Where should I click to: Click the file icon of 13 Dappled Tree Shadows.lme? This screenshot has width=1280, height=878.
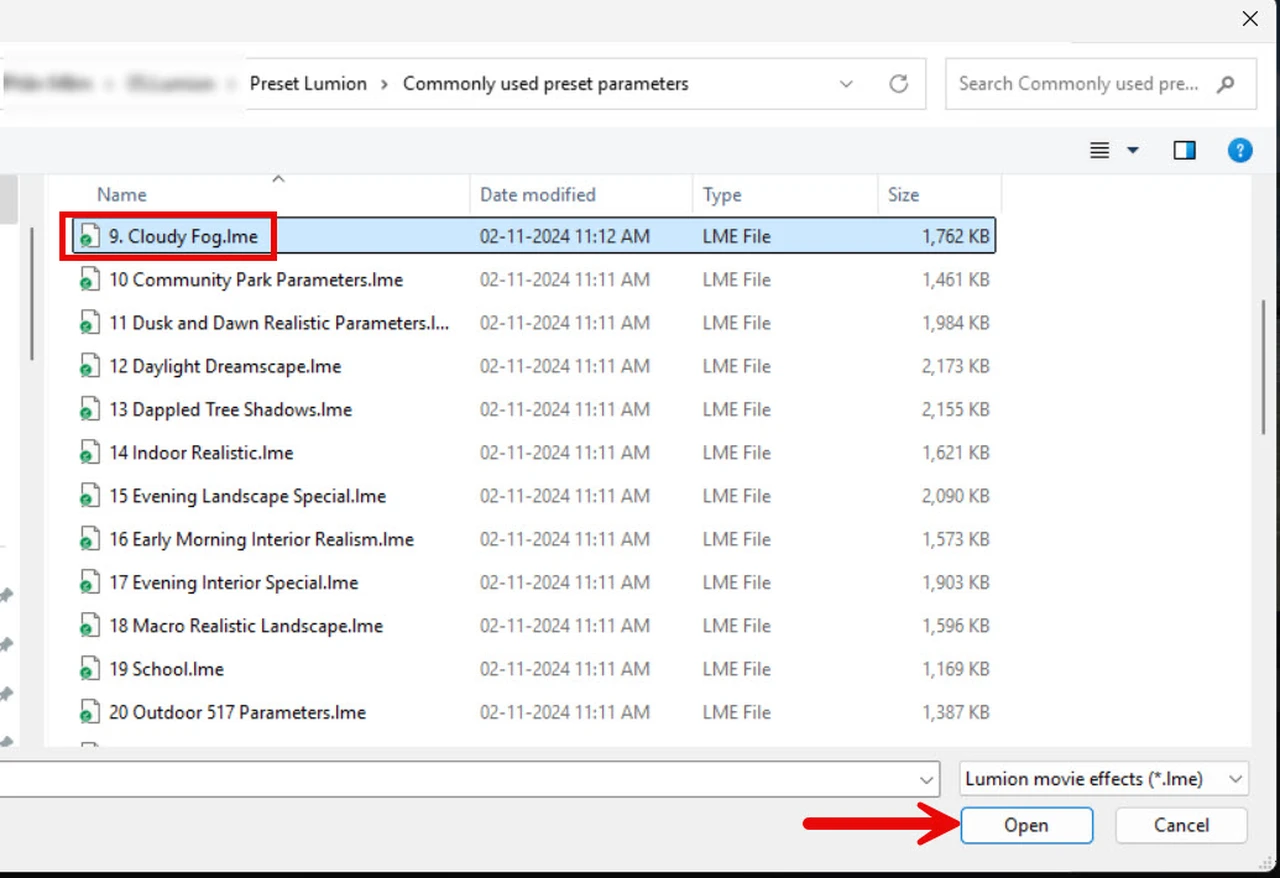(89, 409)
